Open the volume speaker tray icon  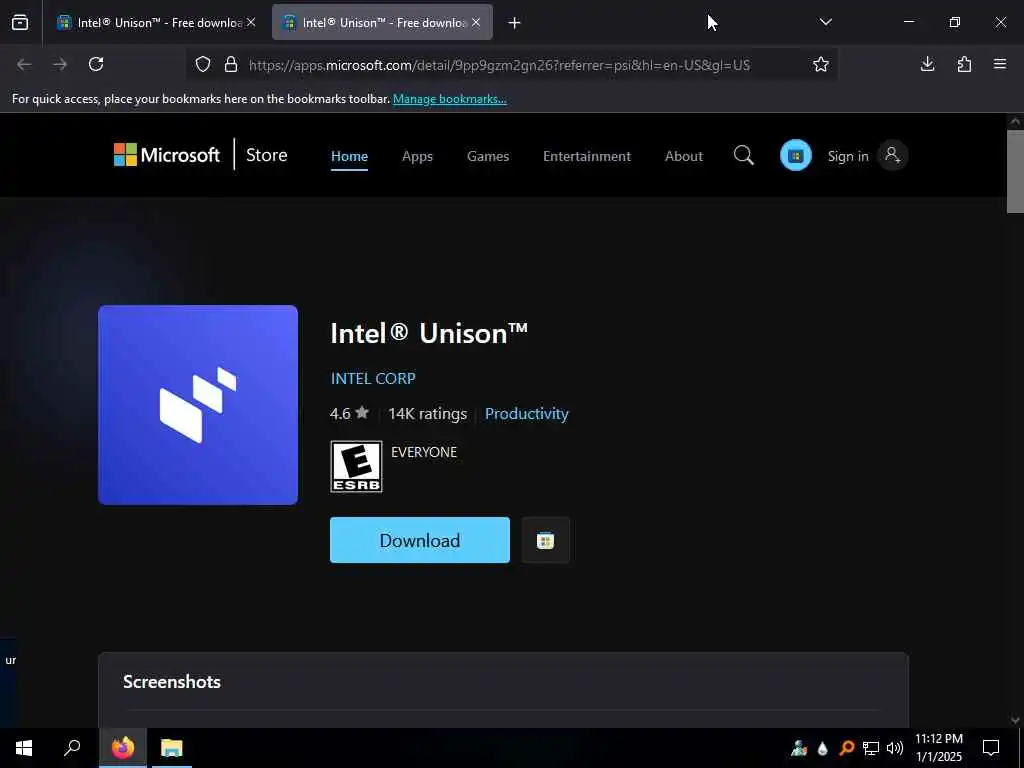coord(895,748)
